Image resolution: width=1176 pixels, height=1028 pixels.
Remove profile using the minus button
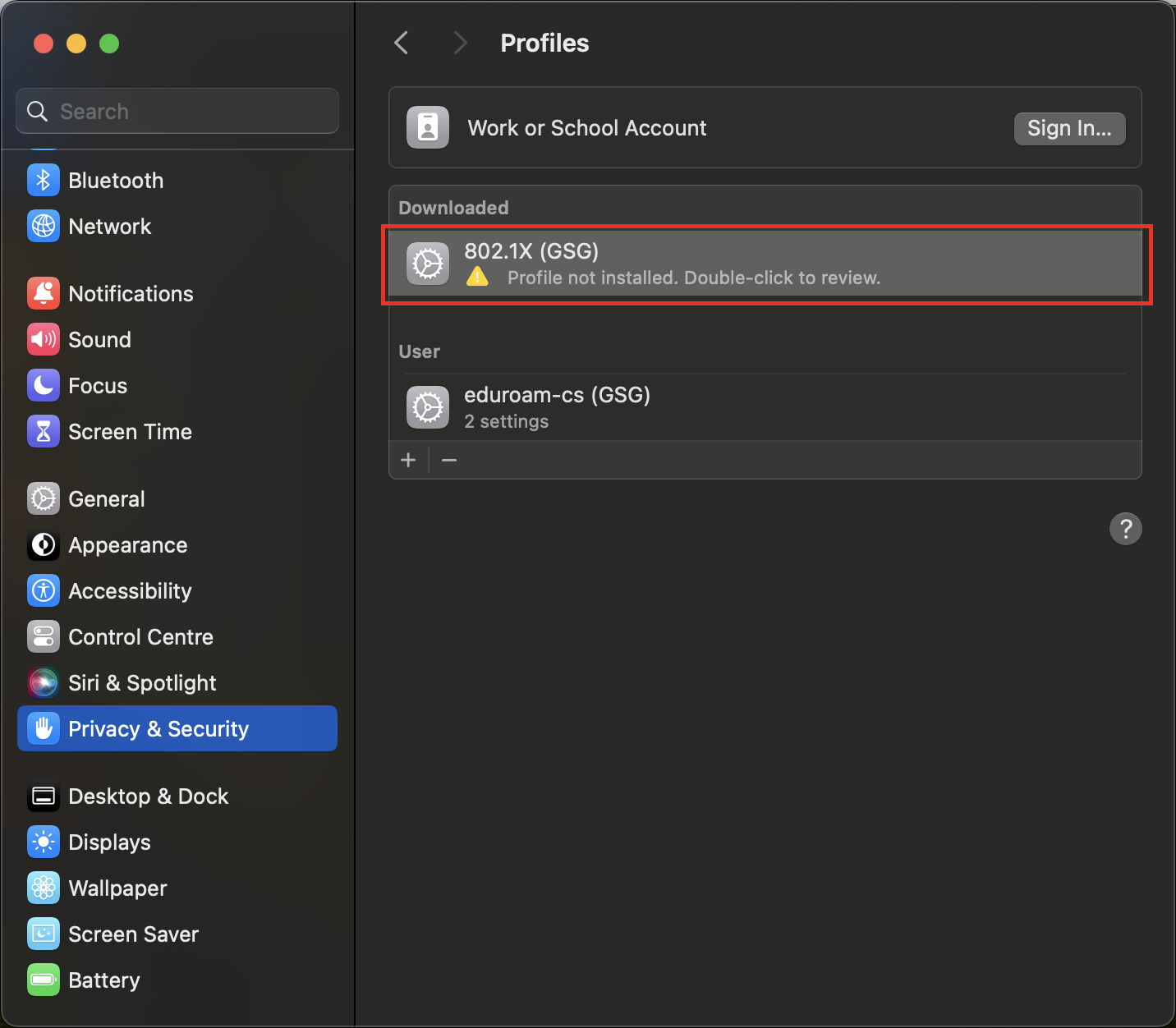pos(449,460)
